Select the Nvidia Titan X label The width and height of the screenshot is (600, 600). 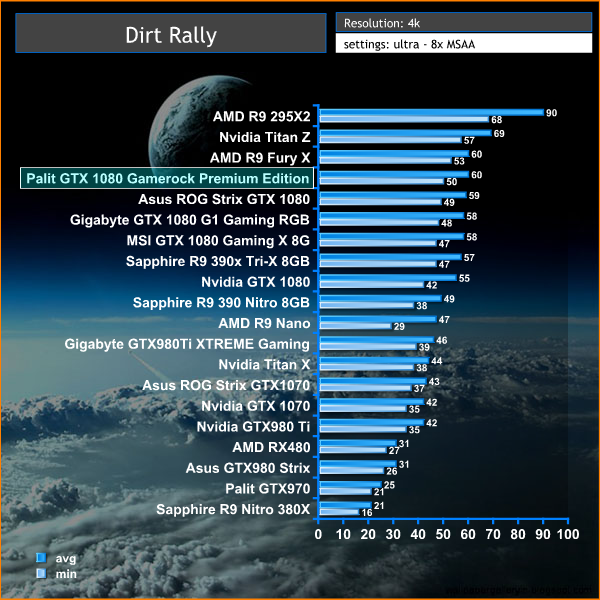pos(264,365)
